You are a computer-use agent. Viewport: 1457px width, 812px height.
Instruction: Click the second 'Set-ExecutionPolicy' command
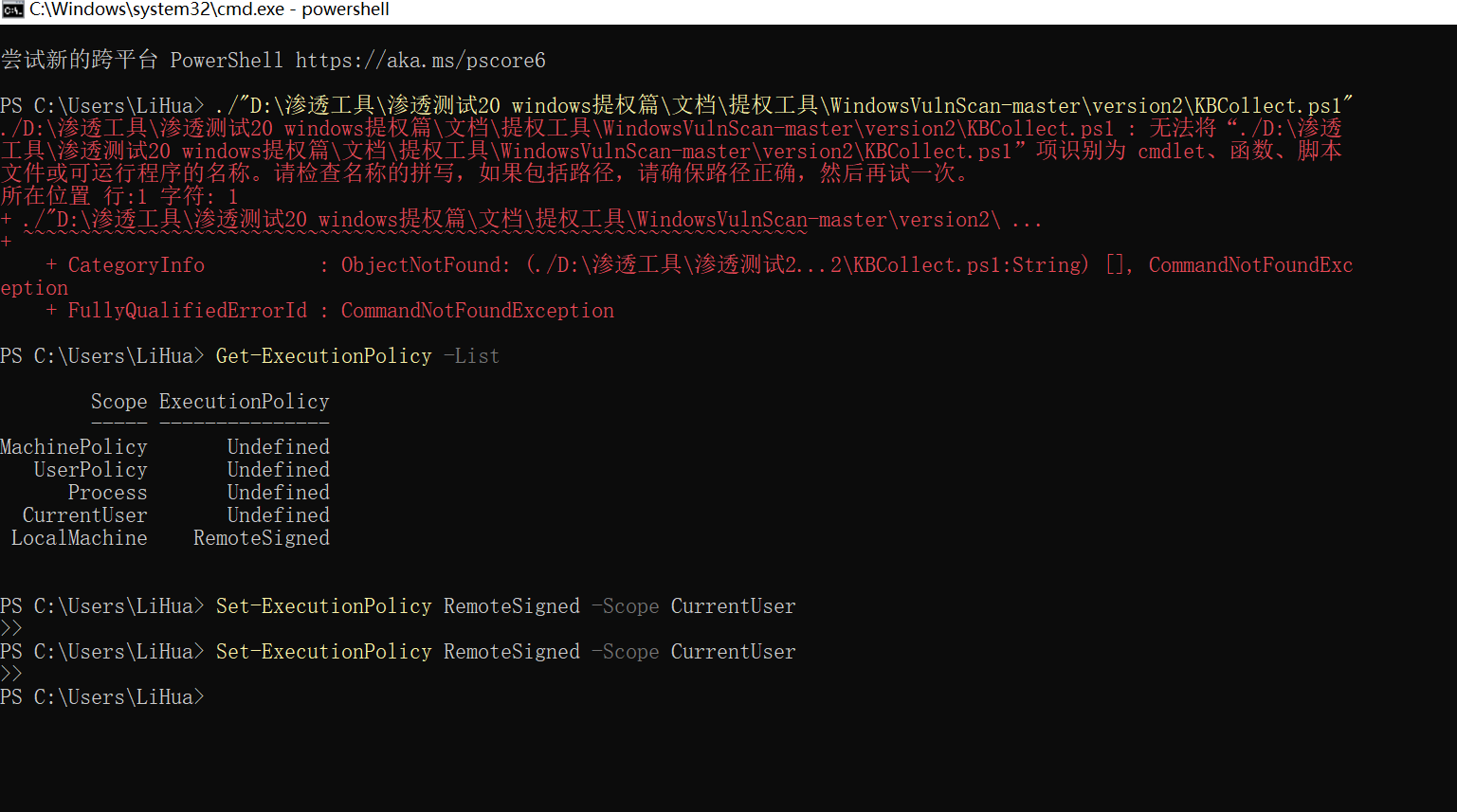click(x=324, y=652)
